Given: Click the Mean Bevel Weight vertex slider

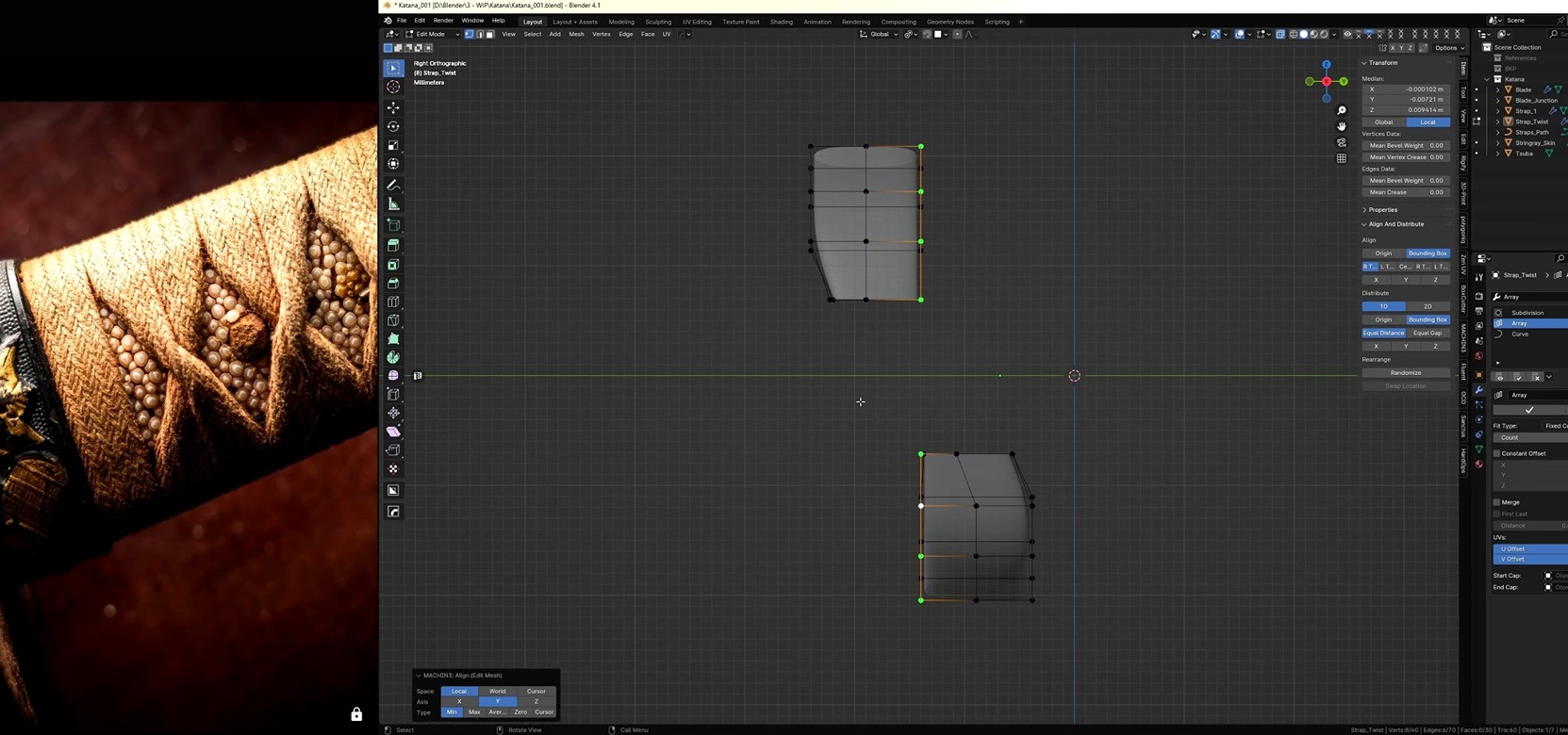Looking at the screenshot, I should 1405,145.
